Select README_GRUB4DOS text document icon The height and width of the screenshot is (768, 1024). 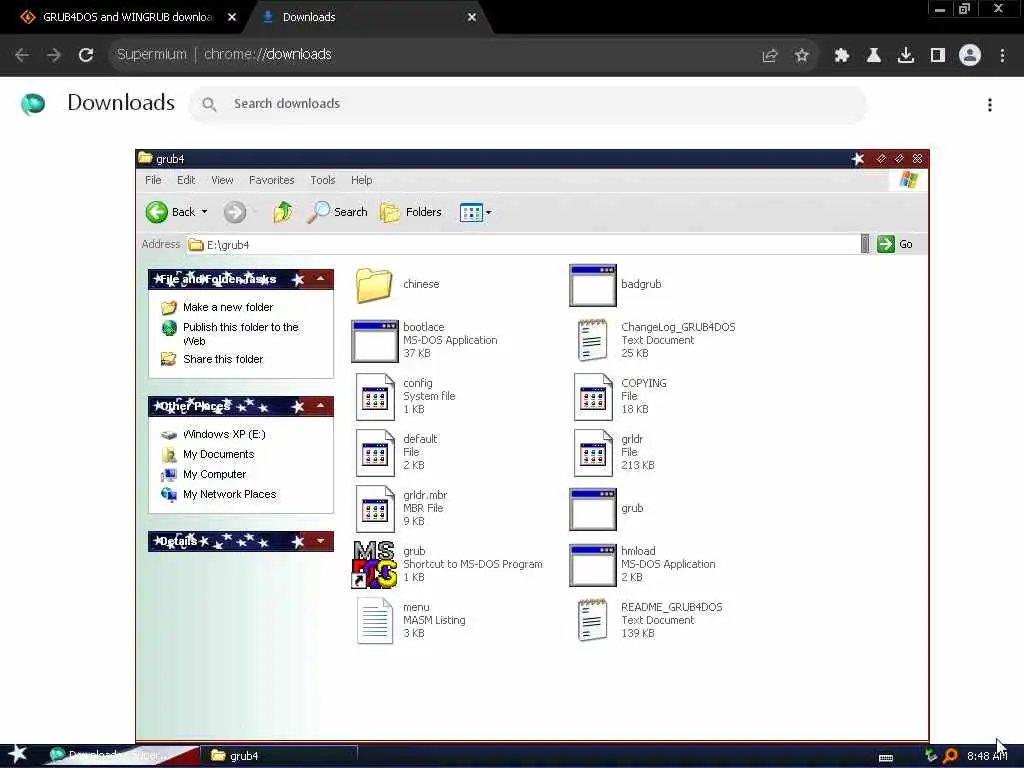(592, 620)
